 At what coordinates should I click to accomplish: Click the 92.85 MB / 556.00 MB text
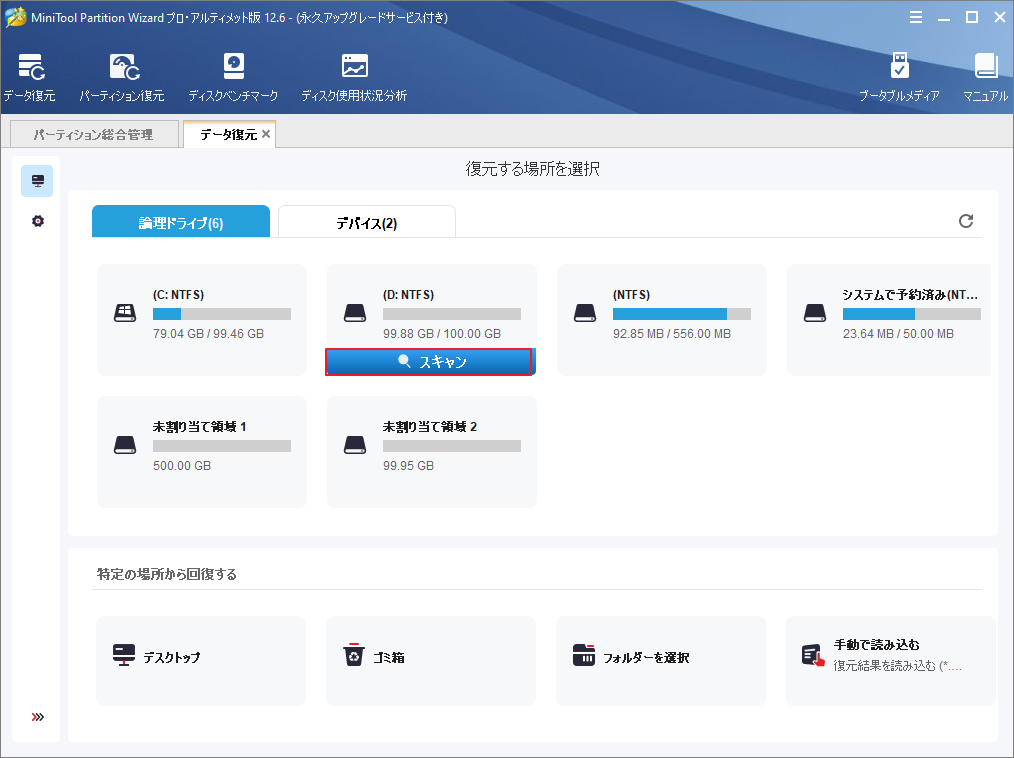point(672,334)
